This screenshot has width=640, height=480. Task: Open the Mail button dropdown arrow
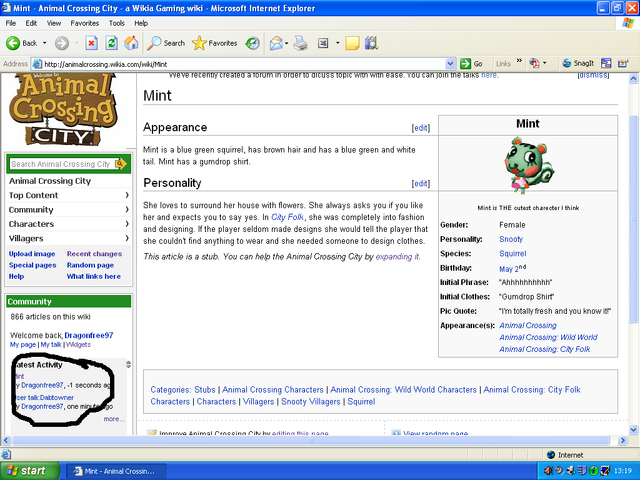(287, 43)
